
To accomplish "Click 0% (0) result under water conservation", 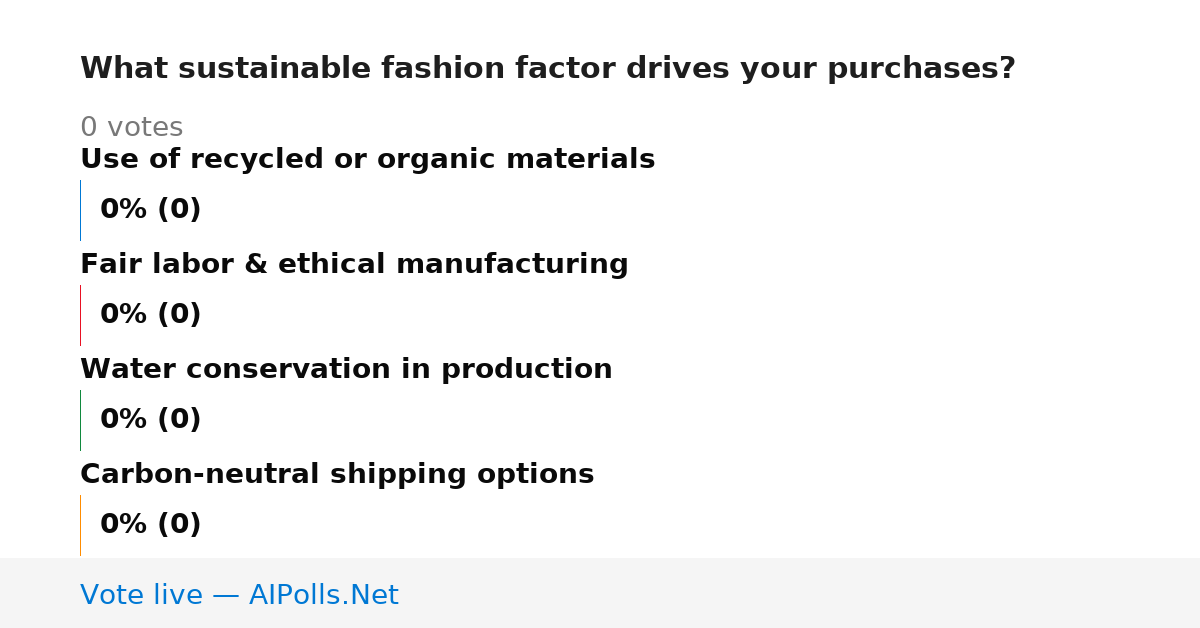I will (150, 420).
